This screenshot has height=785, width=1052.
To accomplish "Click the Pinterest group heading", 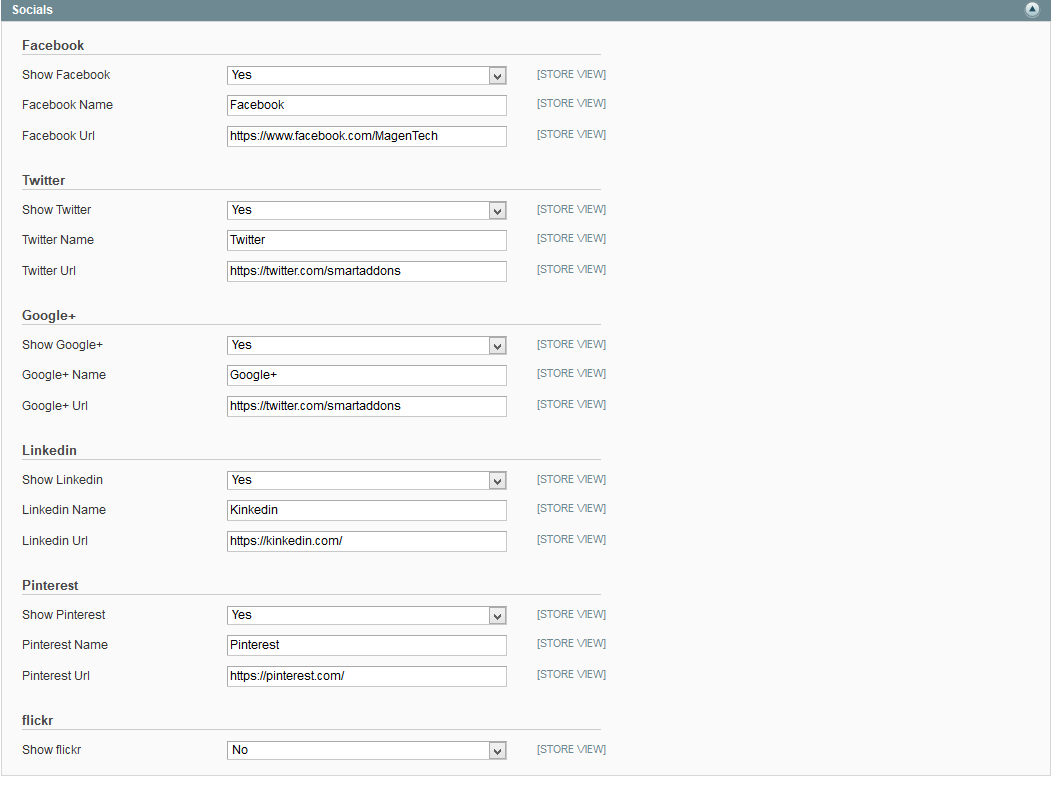I will pyautogui.click(x=50, y=584).
